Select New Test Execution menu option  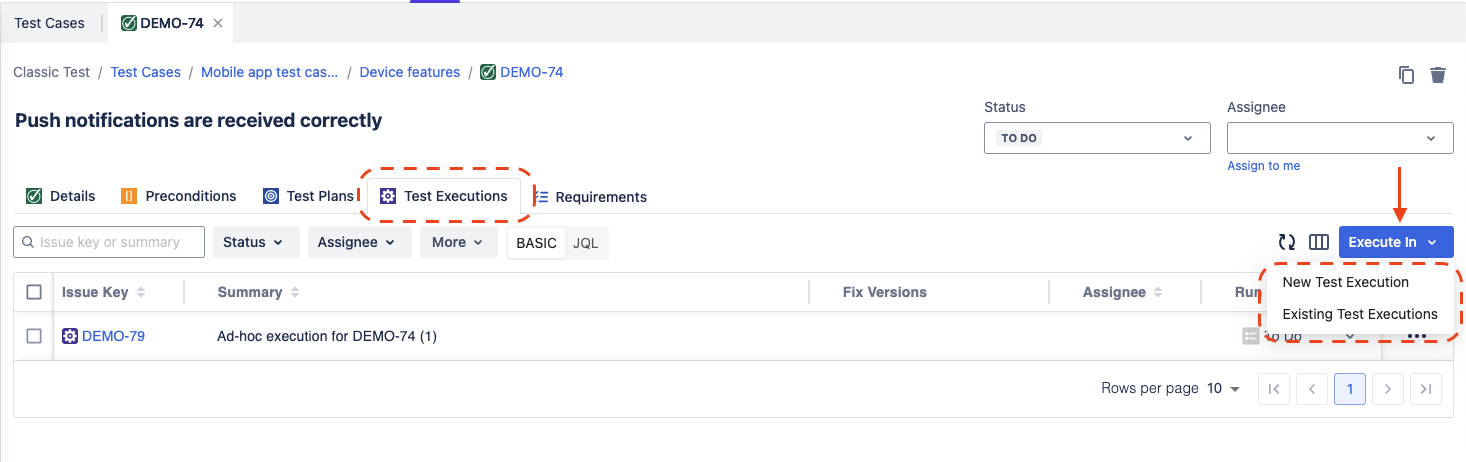(1345, 282)
